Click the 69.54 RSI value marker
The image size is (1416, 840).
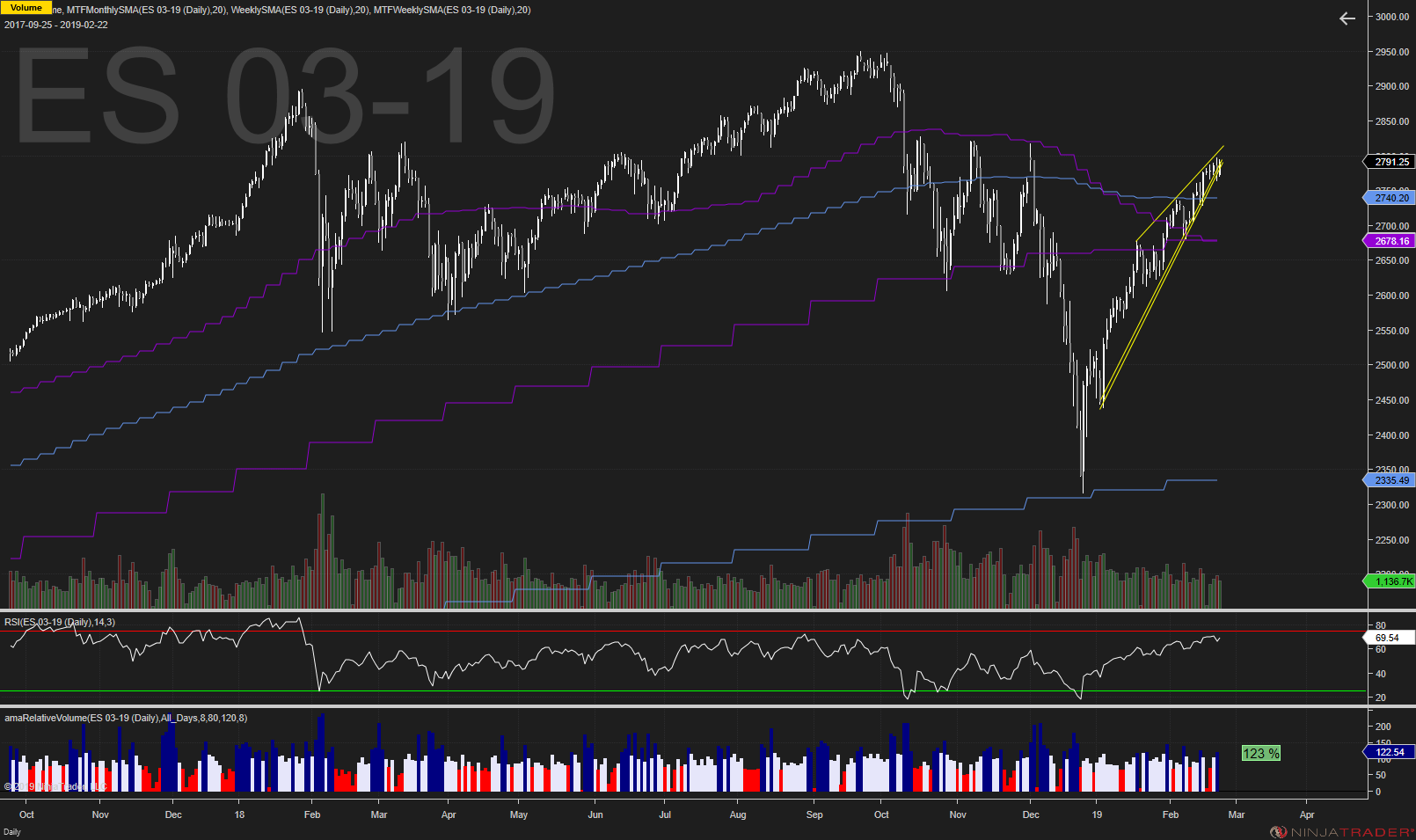click(x=1388, y=638)
